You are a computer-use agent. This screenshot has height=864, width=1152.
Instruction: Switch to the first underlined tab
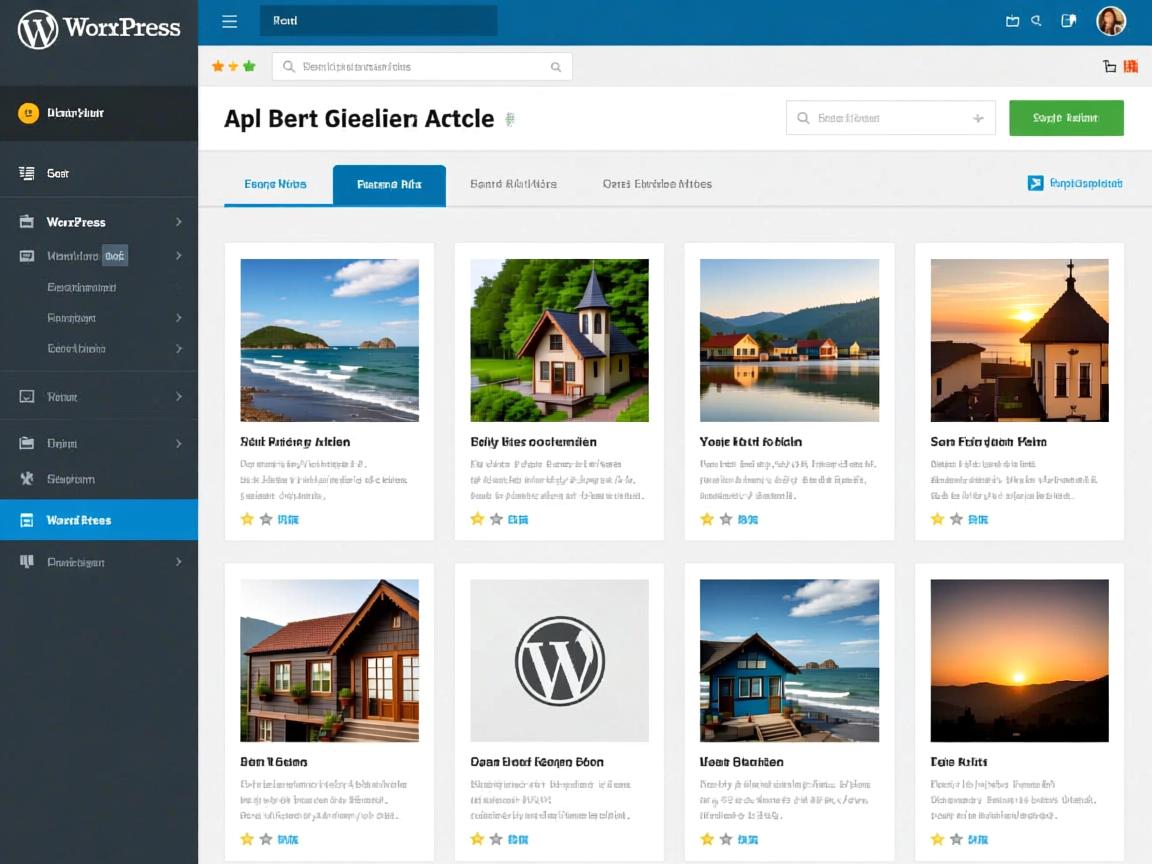pyautogui.click(x=275, y=185)
